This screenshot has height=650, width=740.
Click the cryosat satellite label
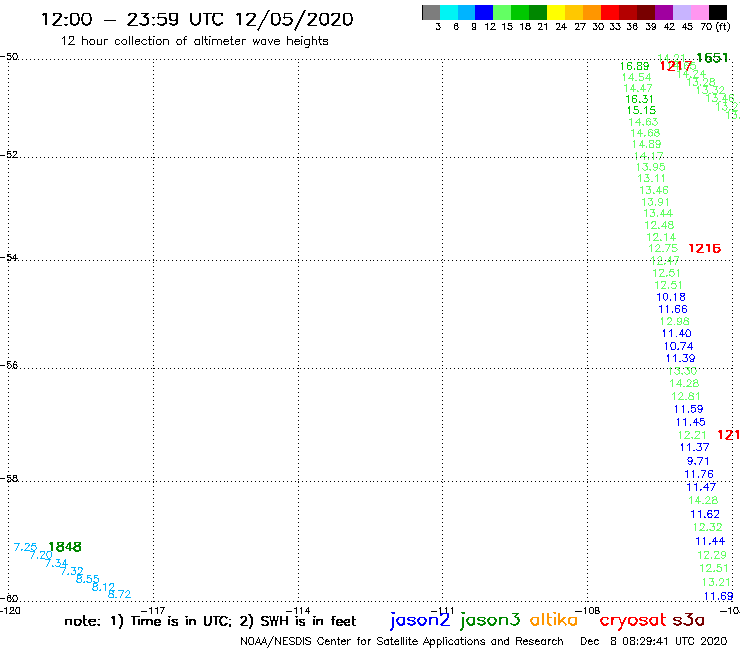click(x=632, y=621)
